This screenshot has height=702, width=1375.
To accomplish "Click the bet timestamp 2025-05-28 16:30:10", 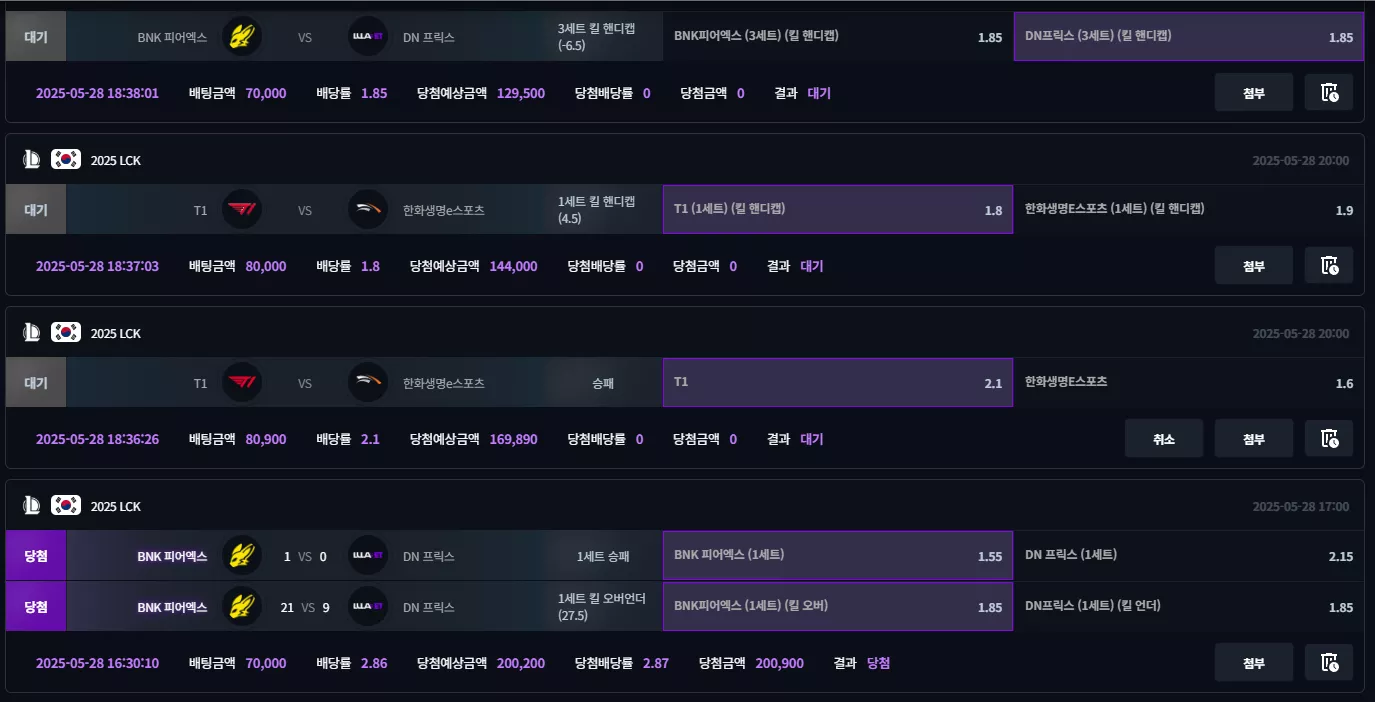I will pyautogui.click(x=97, y=663).
